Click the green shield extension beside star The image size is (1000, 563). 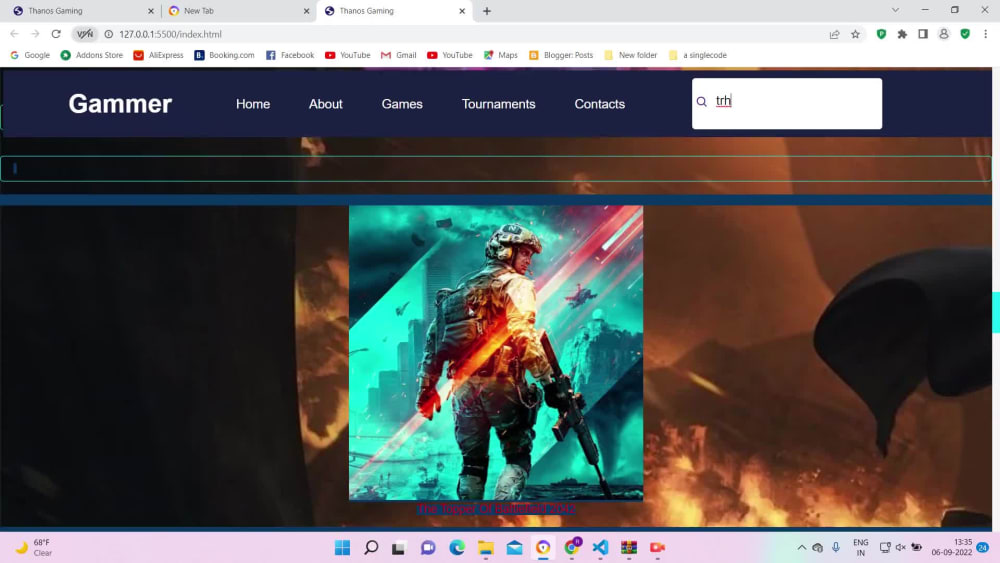881,34
